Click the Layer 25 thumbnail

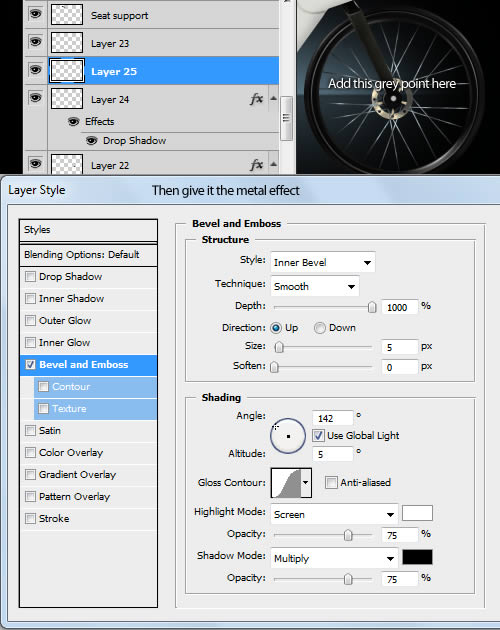pos(67,71)
